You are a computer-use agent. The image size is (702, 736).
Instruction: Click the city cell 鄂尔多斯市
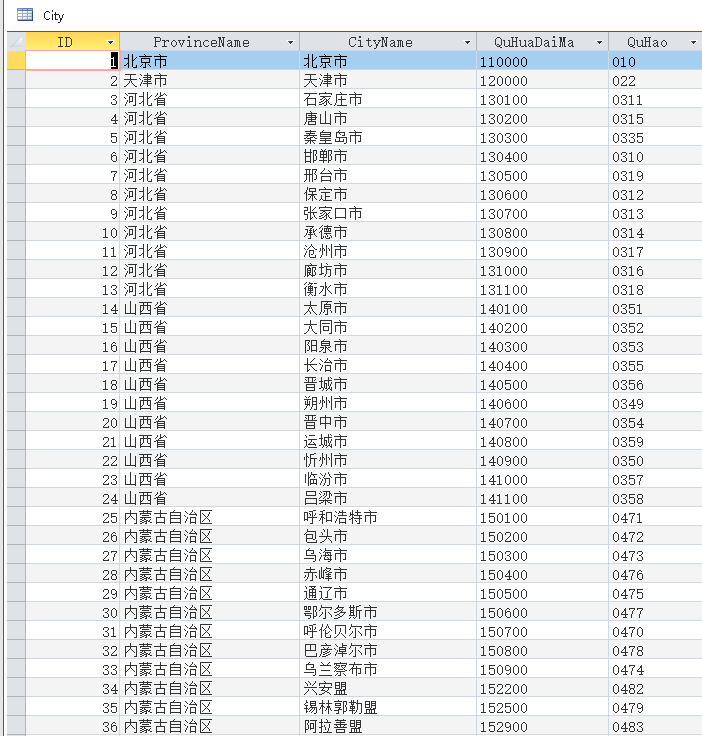pyautogui.click(x=388, y=612)
